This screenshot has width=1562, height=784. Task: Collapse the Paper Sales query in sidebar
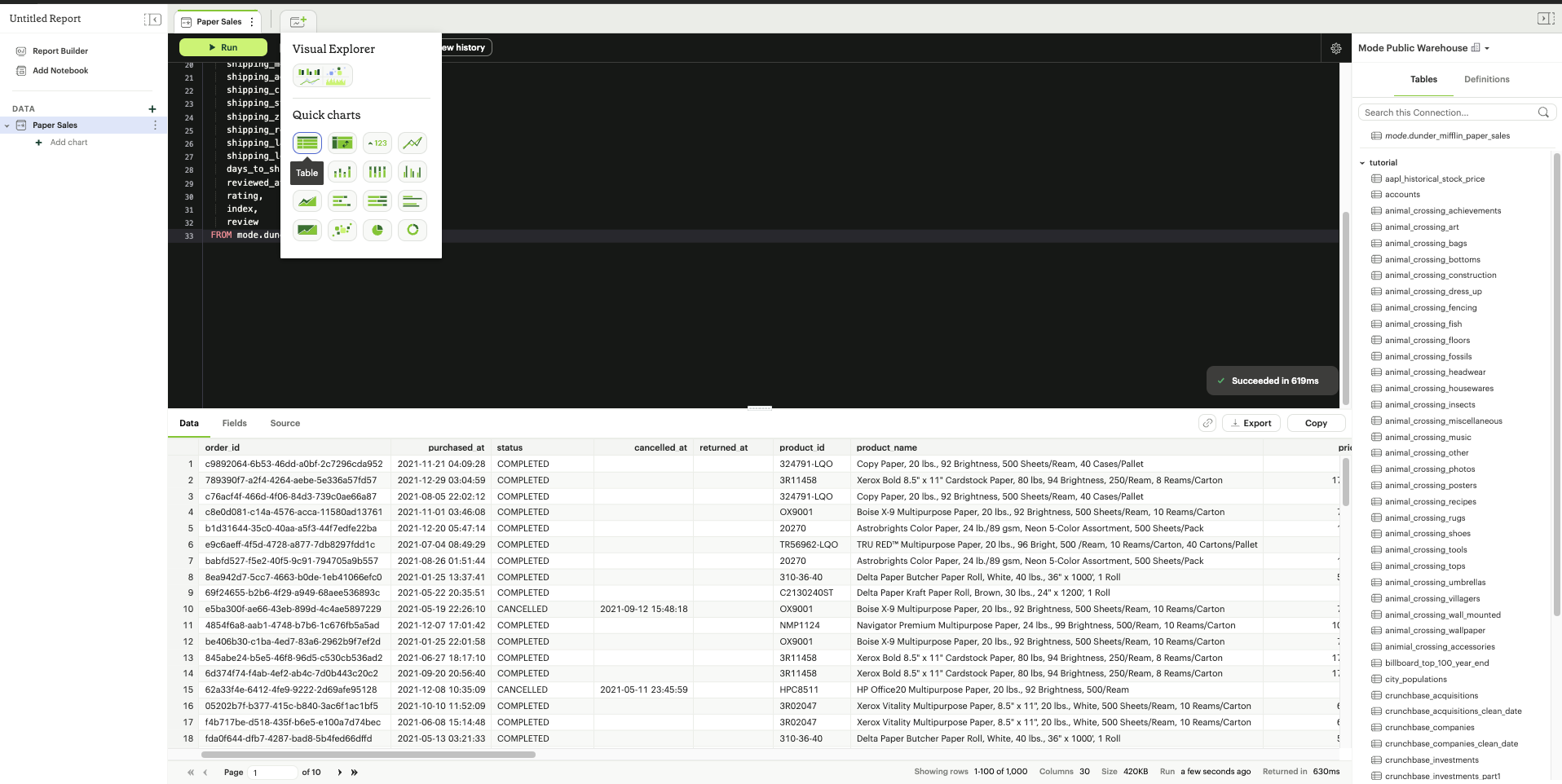point(7,126)
